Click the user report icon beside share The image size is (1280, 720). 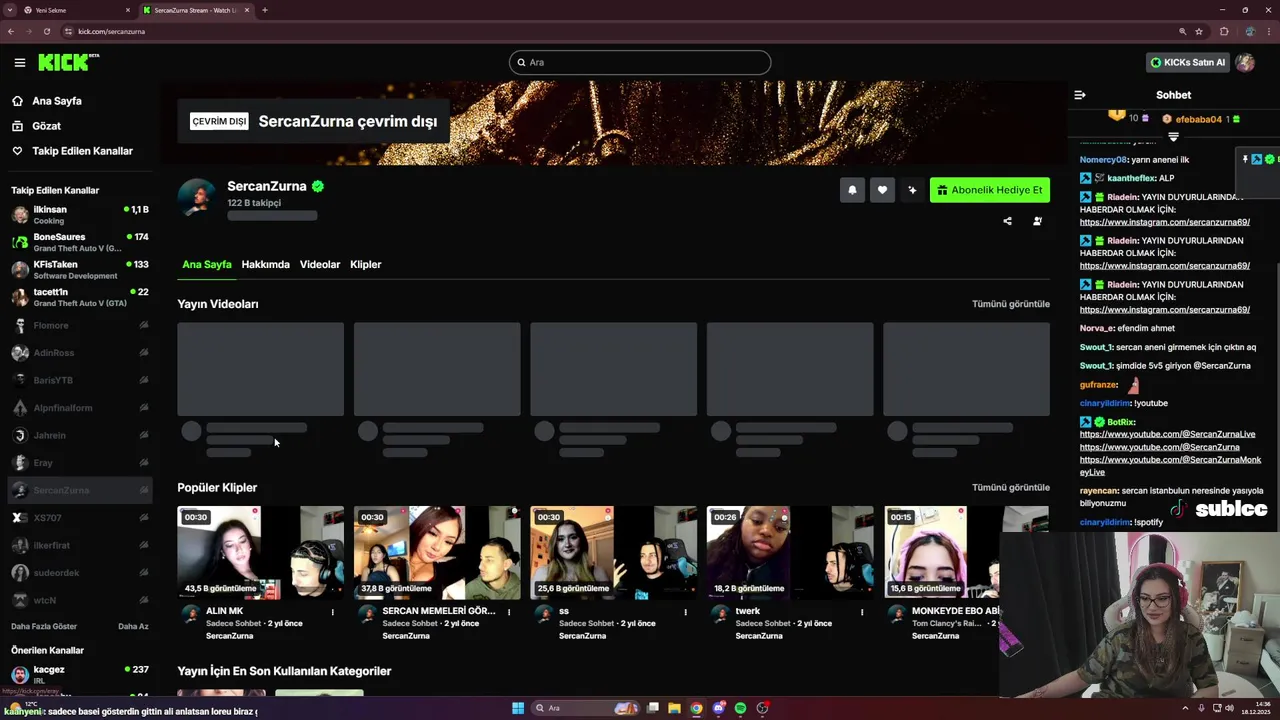click(1037, 221)
